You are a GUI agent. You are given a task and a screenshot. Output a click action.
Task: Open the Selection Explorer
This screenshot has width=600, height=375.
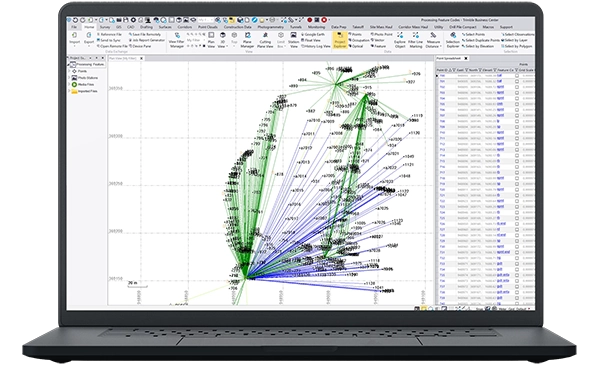453,40
